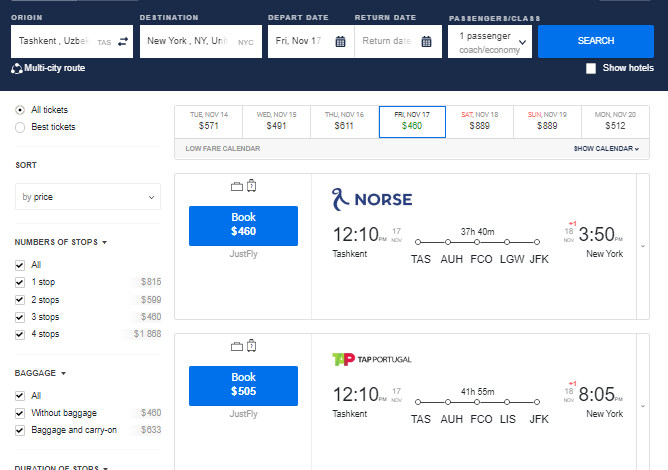Open the return date calendar icon
The height and width of the screenshot is (470, 668).
(x=426, y=42)
